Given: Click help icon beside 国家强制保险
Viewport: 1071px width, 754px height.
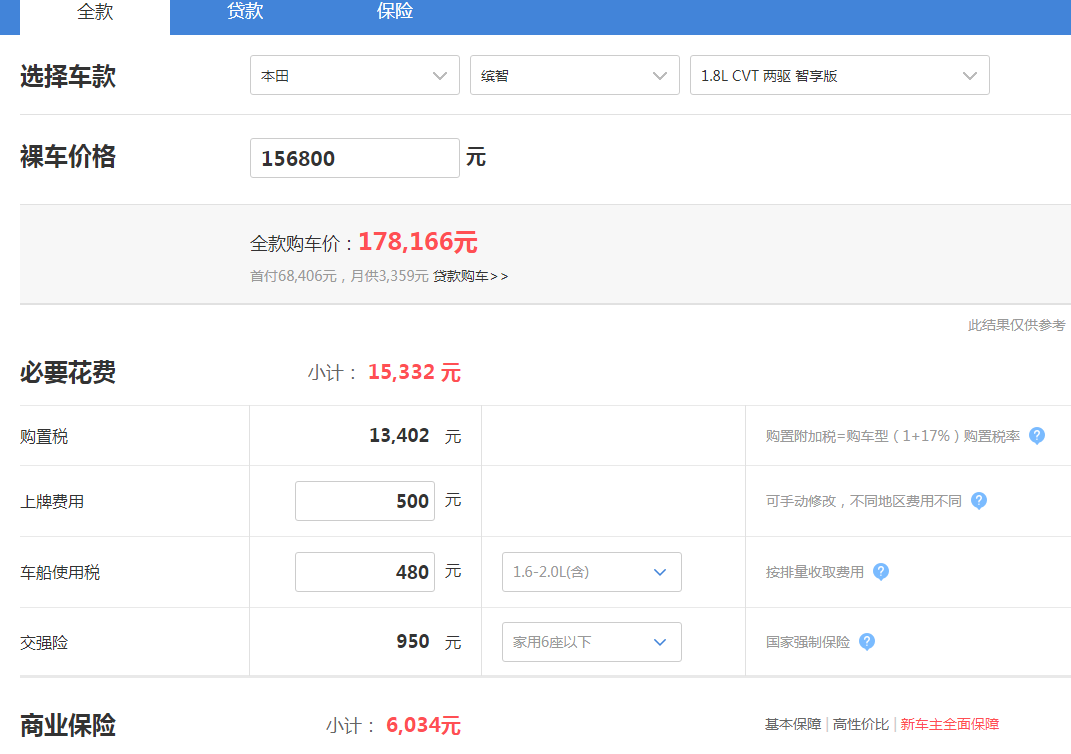Looking at the screenshot, I should (867, 642).
